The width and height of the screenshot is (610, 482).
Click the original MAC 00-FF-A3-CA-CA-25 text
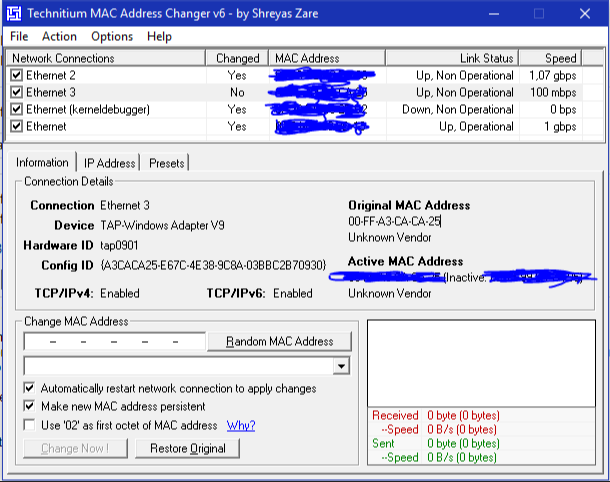(x=394, y=221)
